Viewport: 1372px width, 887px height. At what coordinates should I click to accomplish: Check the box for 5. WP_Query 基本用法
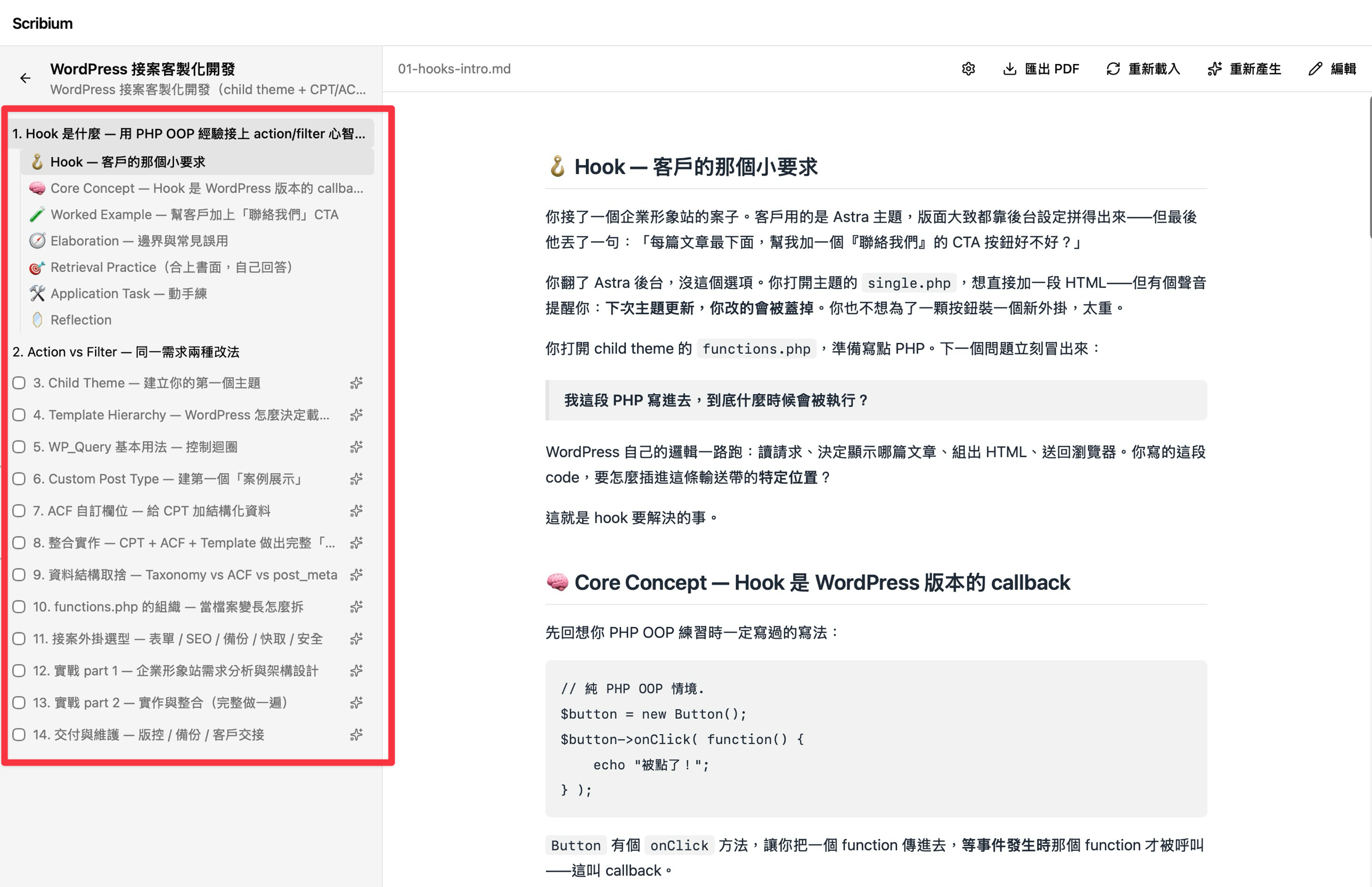19,447
